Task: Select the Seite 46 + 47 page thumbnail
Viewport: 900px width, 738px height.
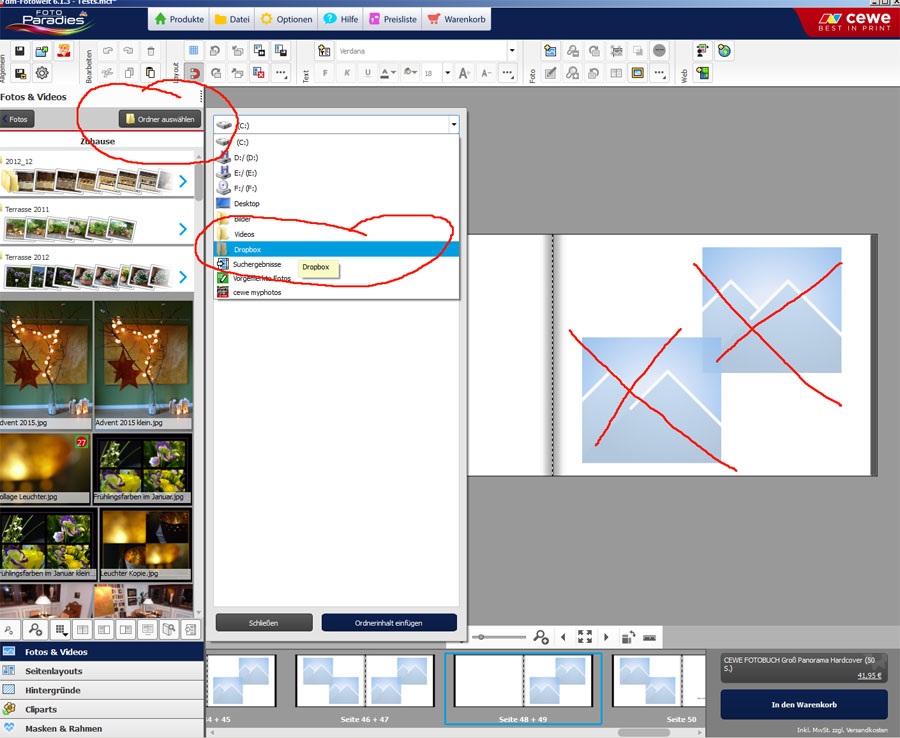Action: (x=365, y=681)
